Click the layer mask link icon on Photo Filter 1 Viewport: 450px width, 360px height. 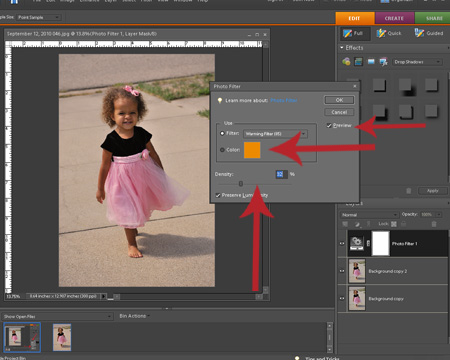pyautogui.click(x=368, y=243)
